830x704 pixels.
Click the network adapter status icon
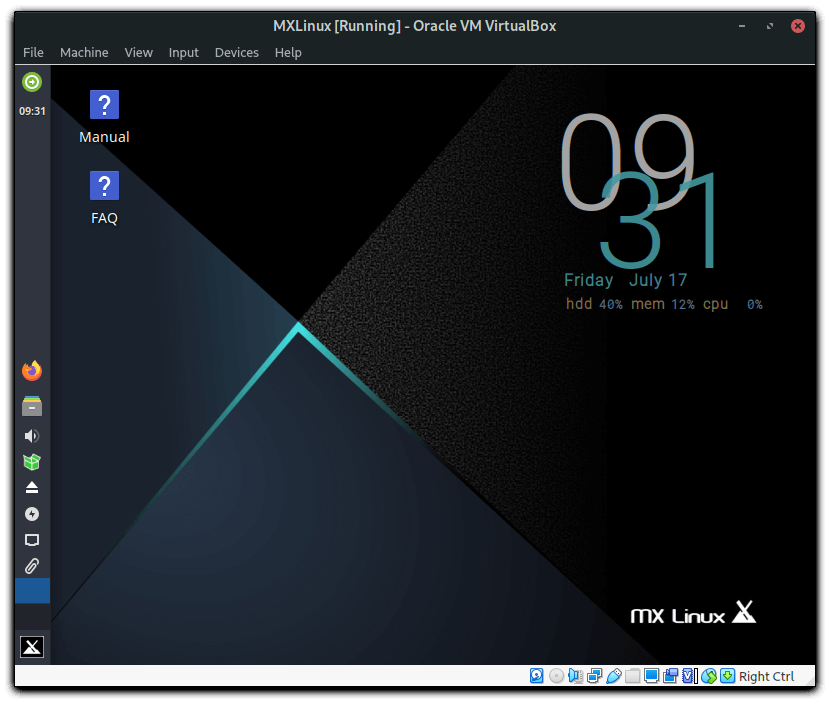pos(594,676)
